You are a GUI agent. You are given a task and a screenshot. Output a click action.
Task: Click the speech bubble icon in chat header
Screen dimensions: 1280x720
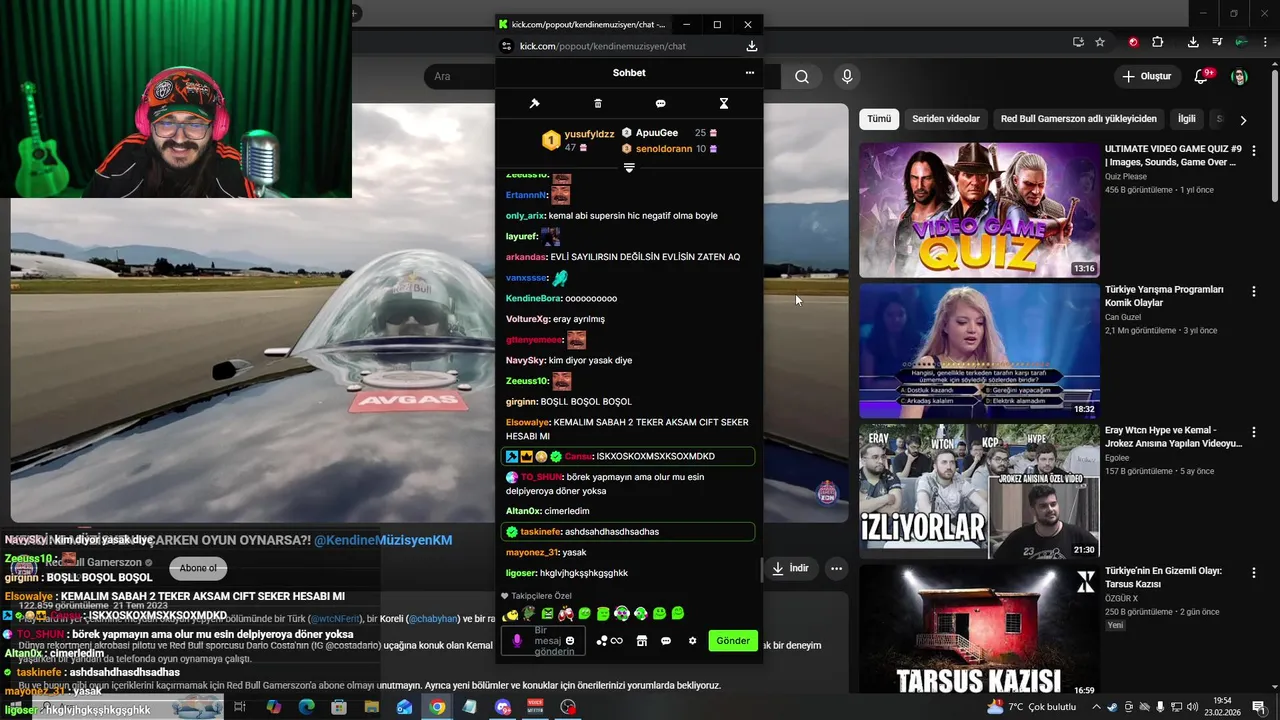[661, 103]
